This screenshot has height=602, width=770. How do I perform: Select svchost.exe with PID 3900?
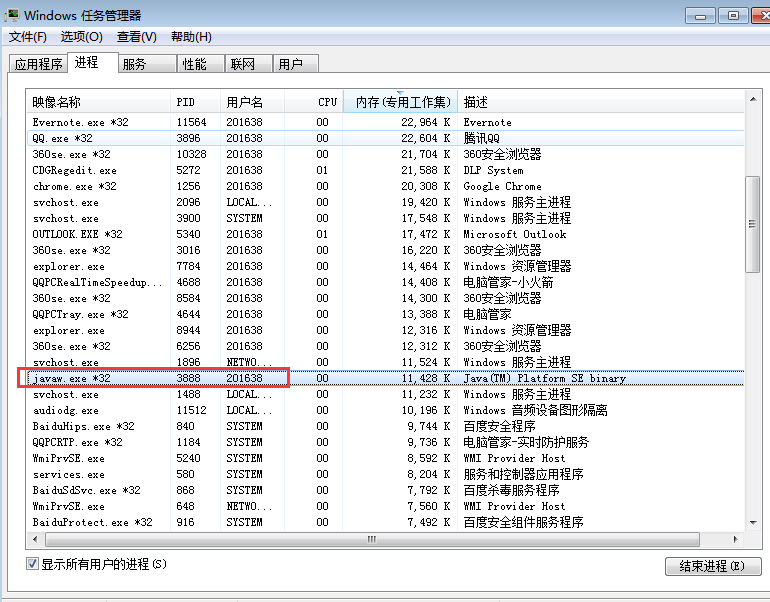385,218
